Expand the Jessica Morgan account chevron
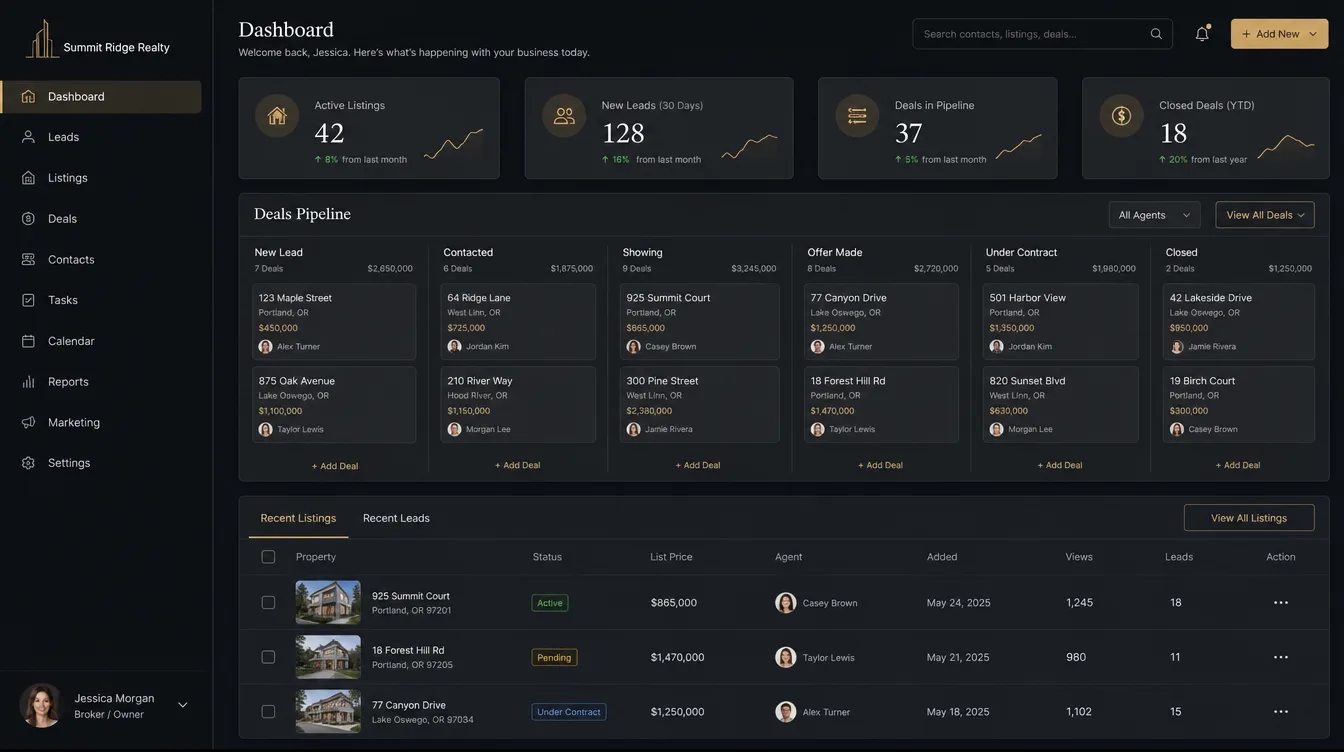 click(x=183, y=705)
